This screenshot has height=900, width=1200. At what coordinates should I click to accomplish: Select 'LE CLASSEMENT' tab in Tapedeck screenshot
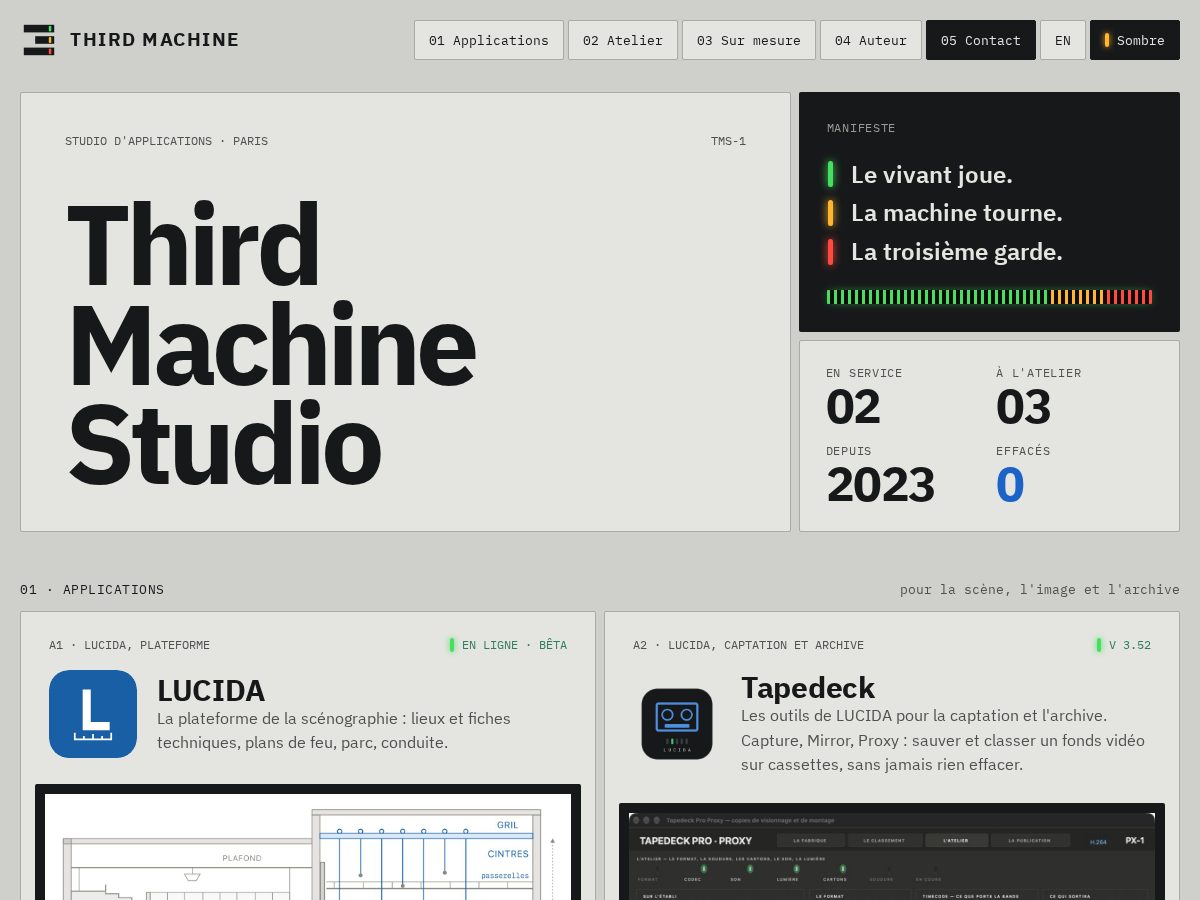[884, 840]
